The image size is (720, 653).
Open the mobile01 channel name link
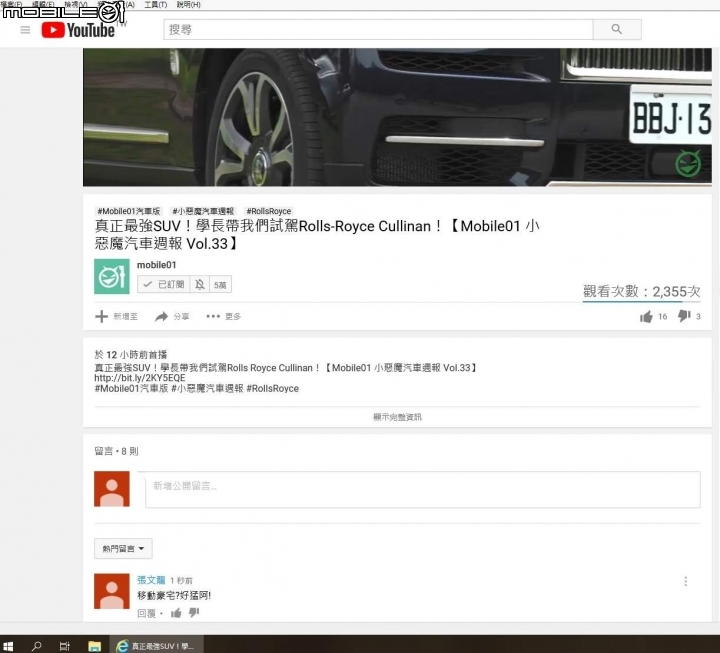tap(157, 265)
